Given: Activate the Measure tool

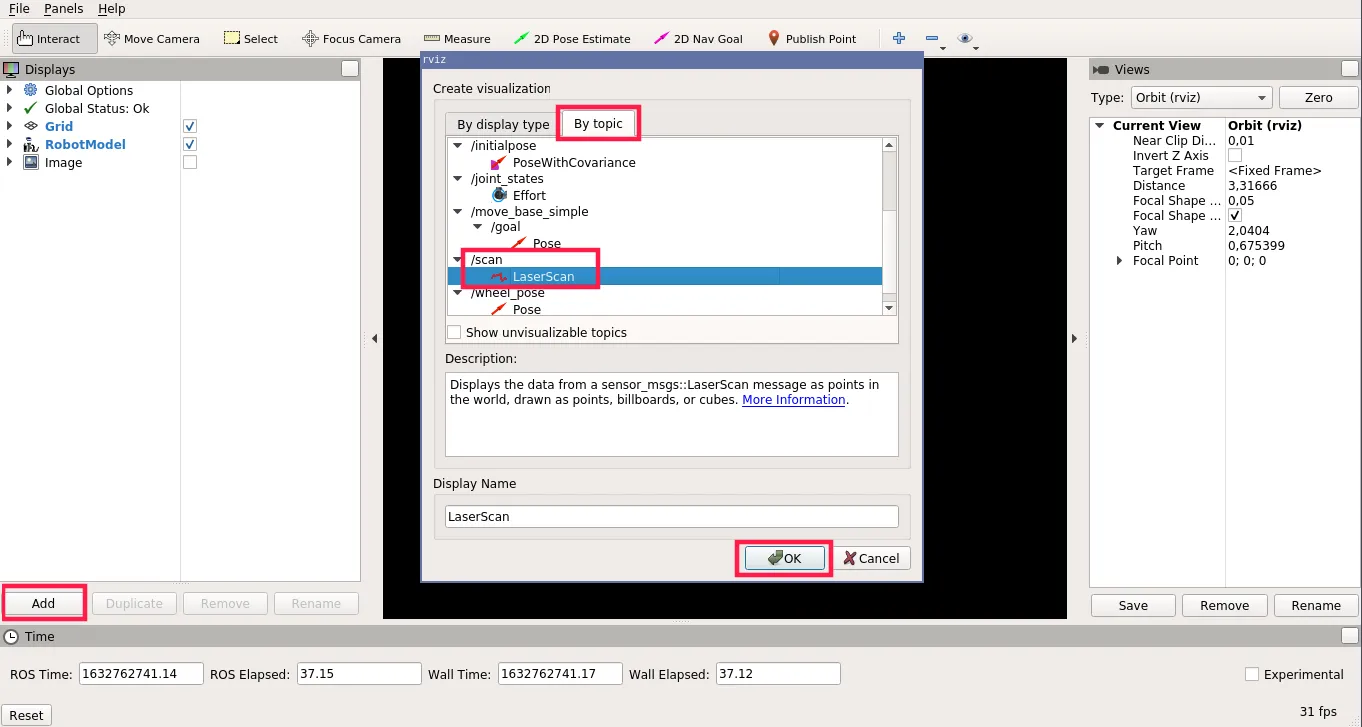Looking at the screenshot, I should (457, 39).
